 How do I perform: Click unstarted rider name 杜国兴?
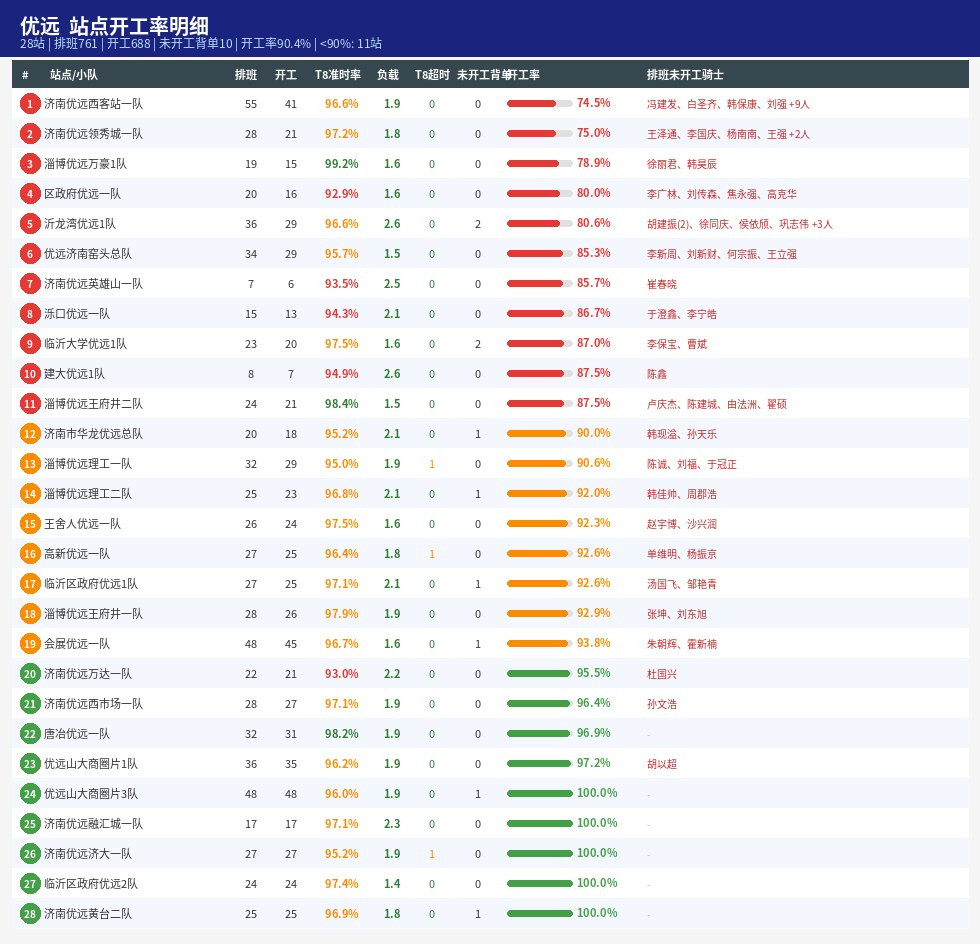[x=661, y=675]
